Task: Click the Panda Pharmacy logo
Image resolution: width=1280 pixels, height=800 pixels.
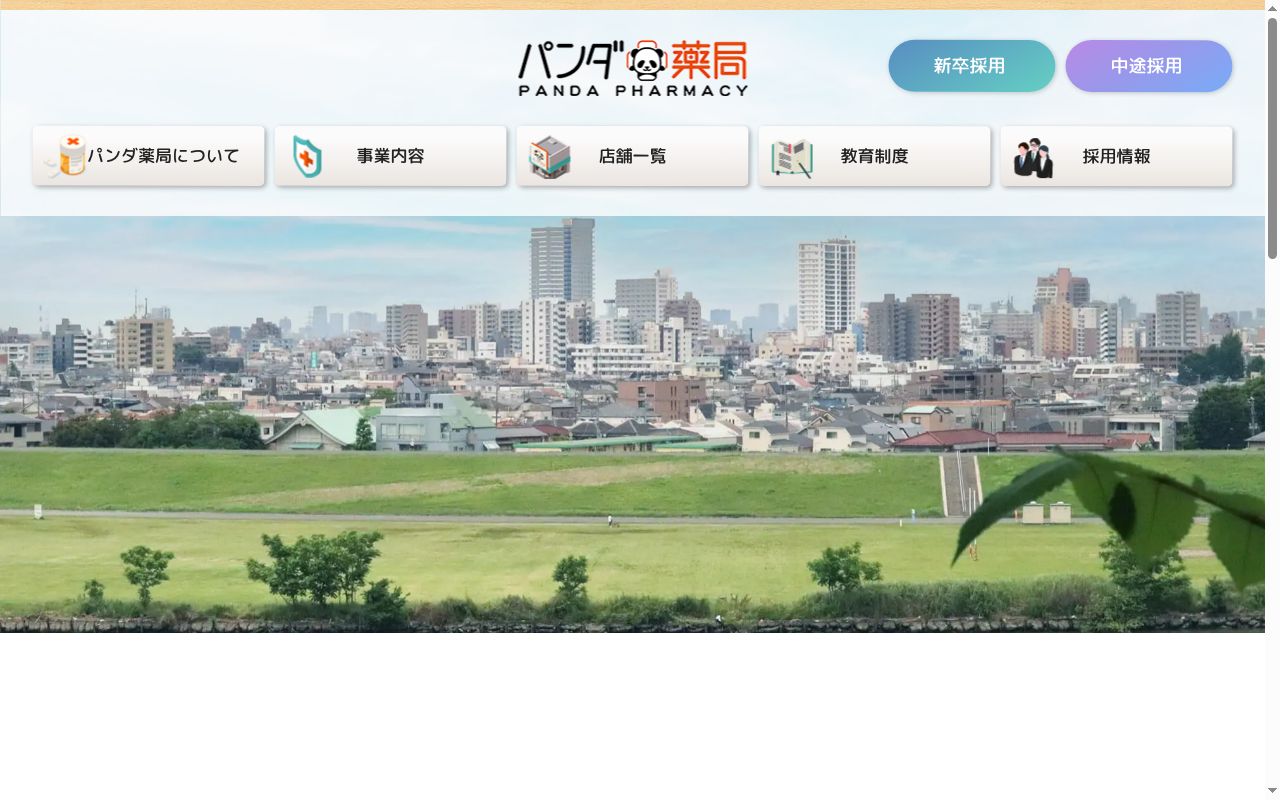Action: click(x=633, y=68)
